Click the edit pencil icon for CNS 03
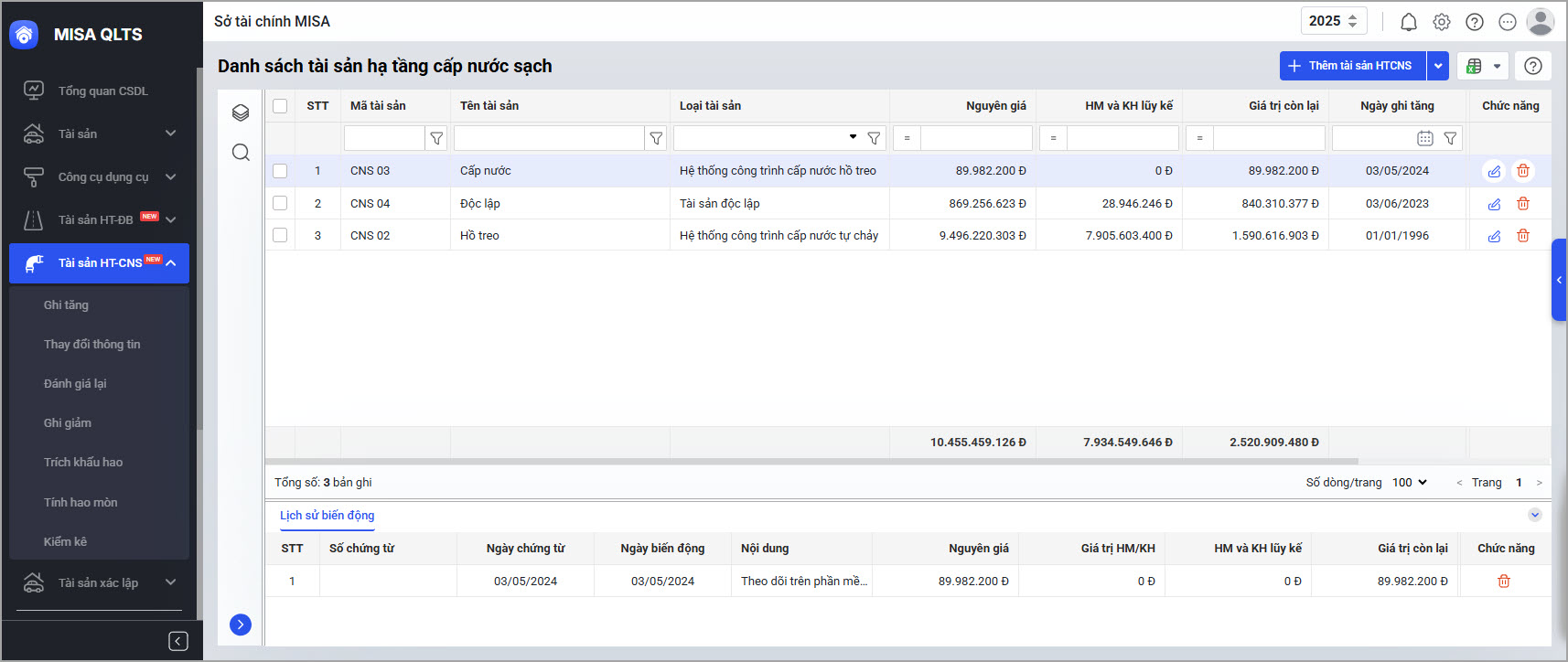The image size is (1568, 662). 1494,171
